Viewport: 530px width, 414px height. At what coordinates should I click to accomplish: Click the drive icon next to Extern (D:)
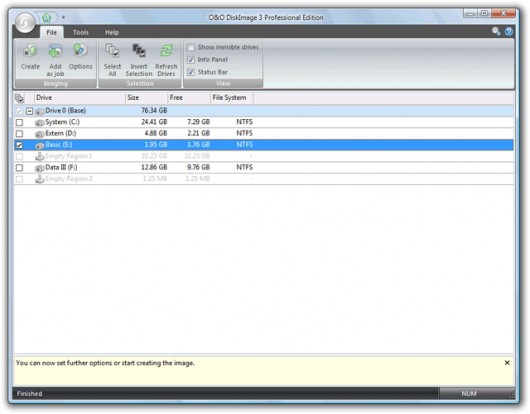coord(40,134)
